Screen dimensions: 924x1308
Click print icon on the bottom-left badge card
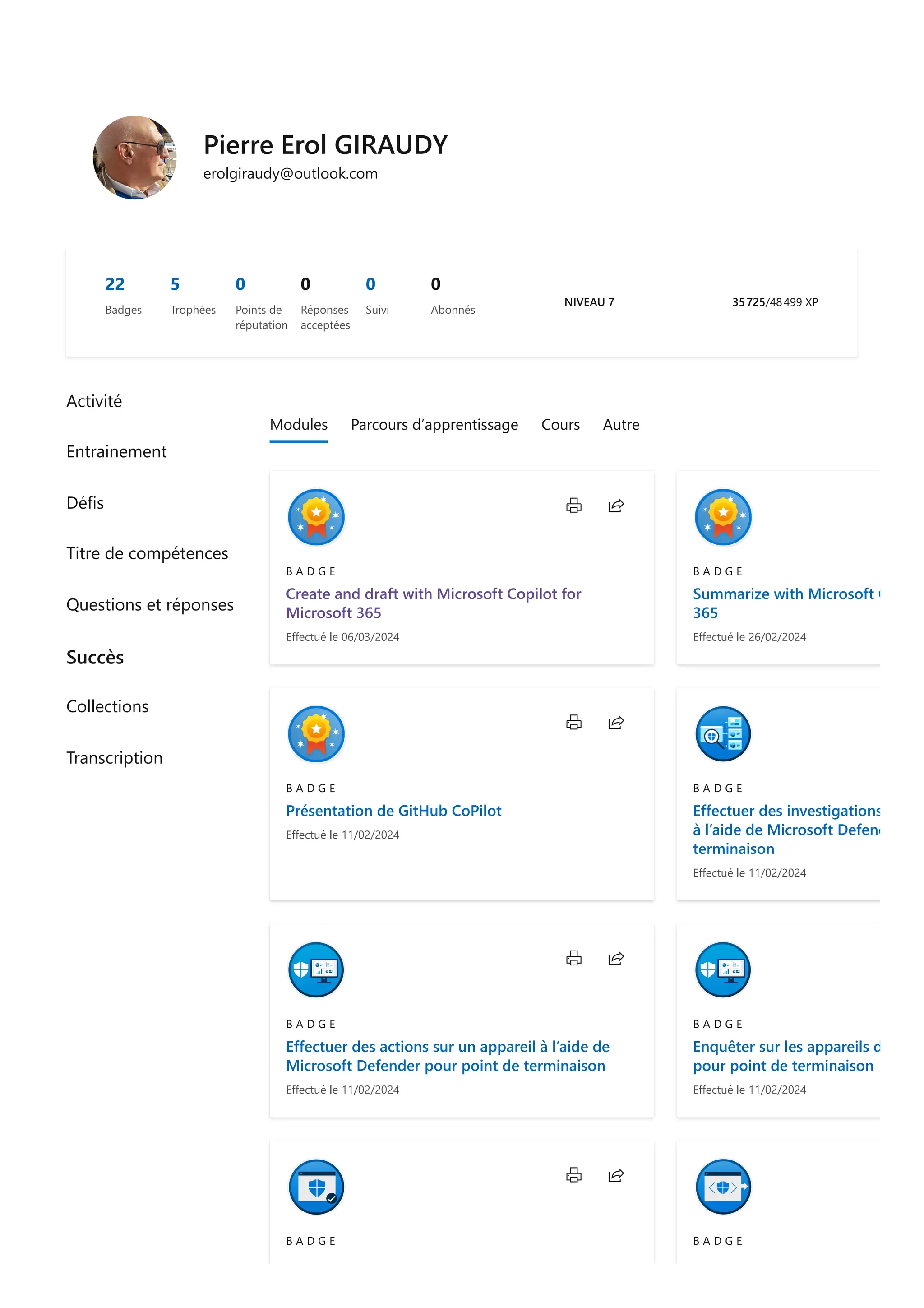573,1175
